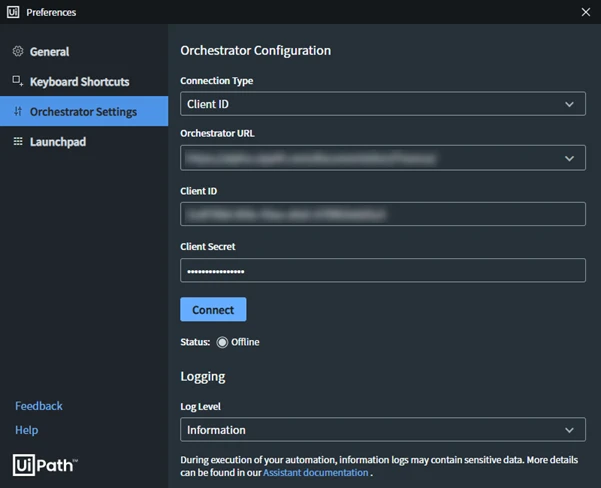601x488 pixels.
Task: Click the Connect button
Action: tap(213, 309)
